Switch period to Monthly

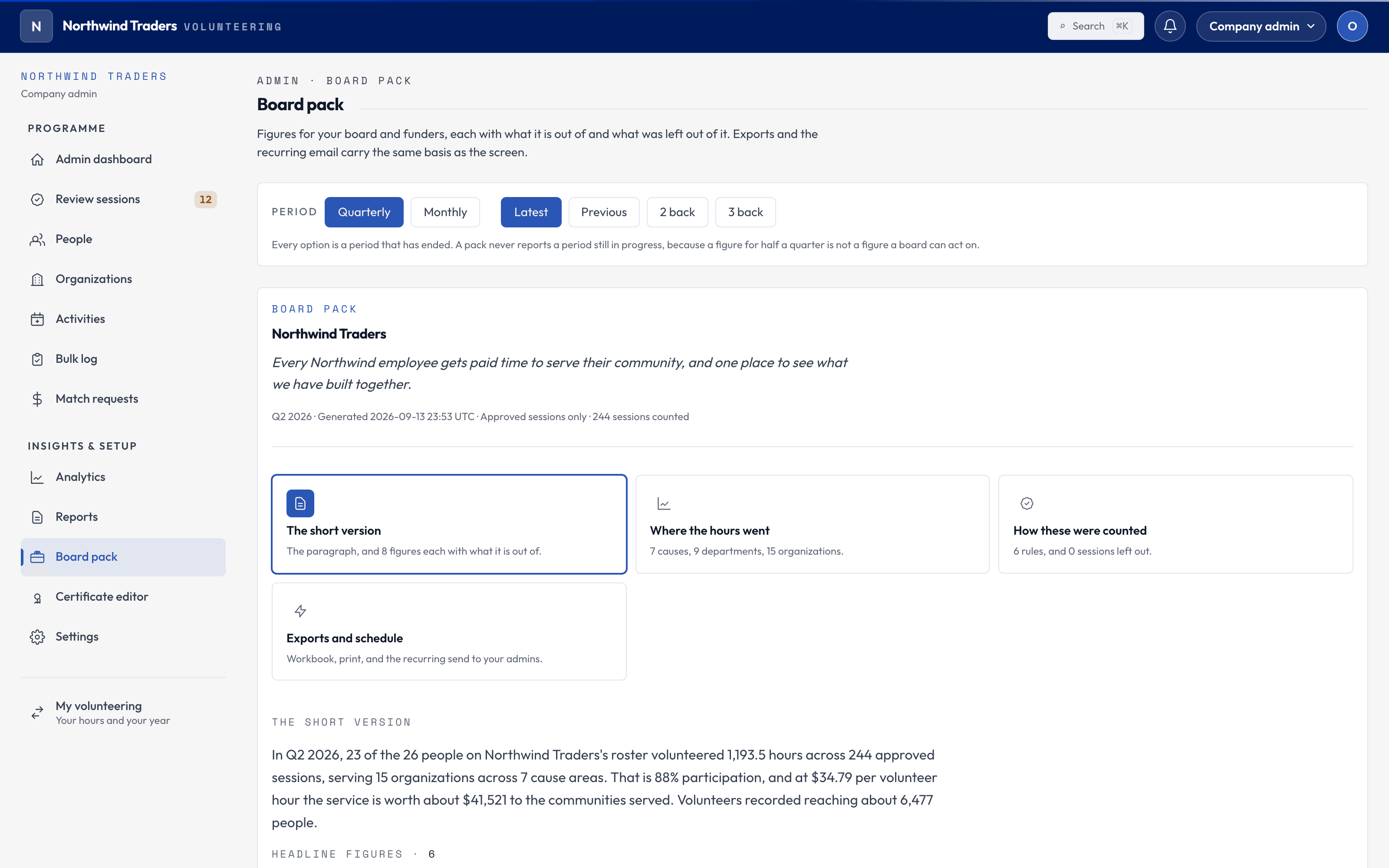(445, 212)
